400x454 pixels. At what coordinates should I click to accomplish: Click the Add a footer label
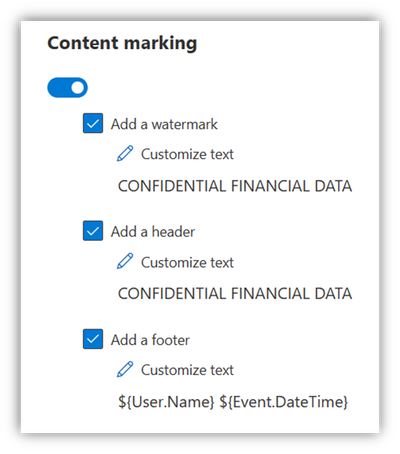click(x=150, y=340)
